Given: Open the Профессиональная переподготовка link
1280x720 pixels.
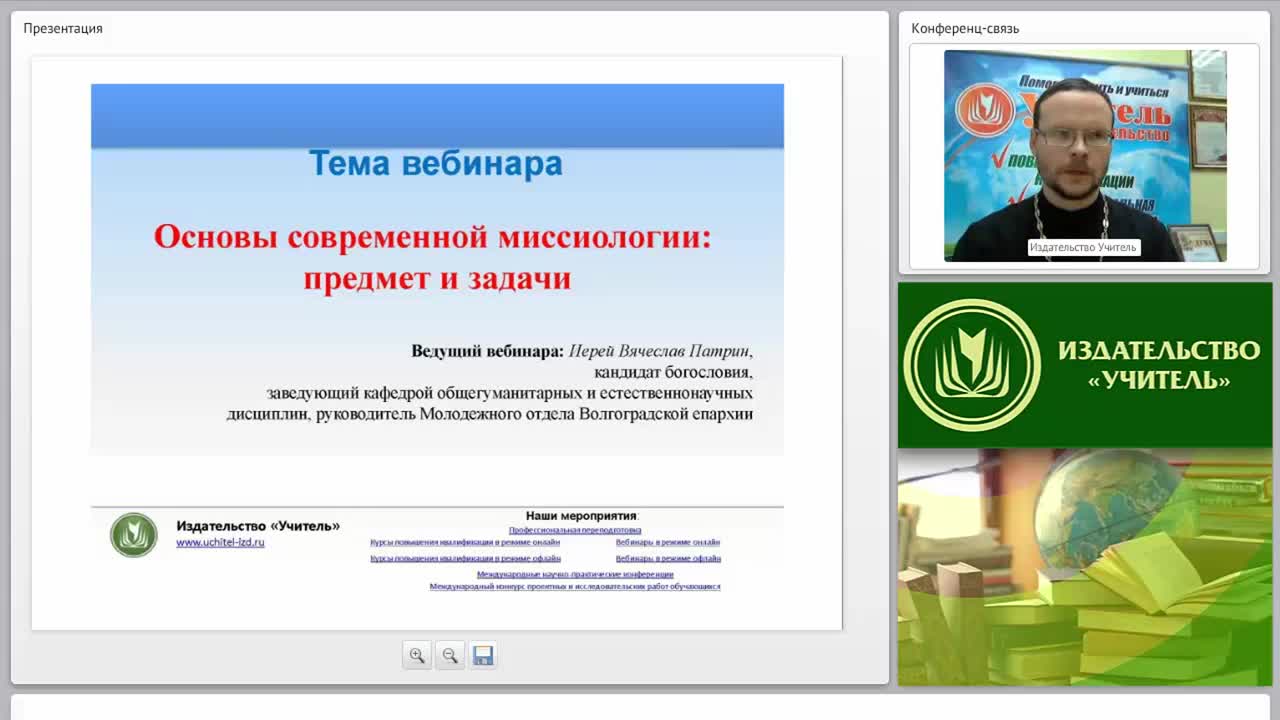Looking at the screenshot, I should 575,530.
